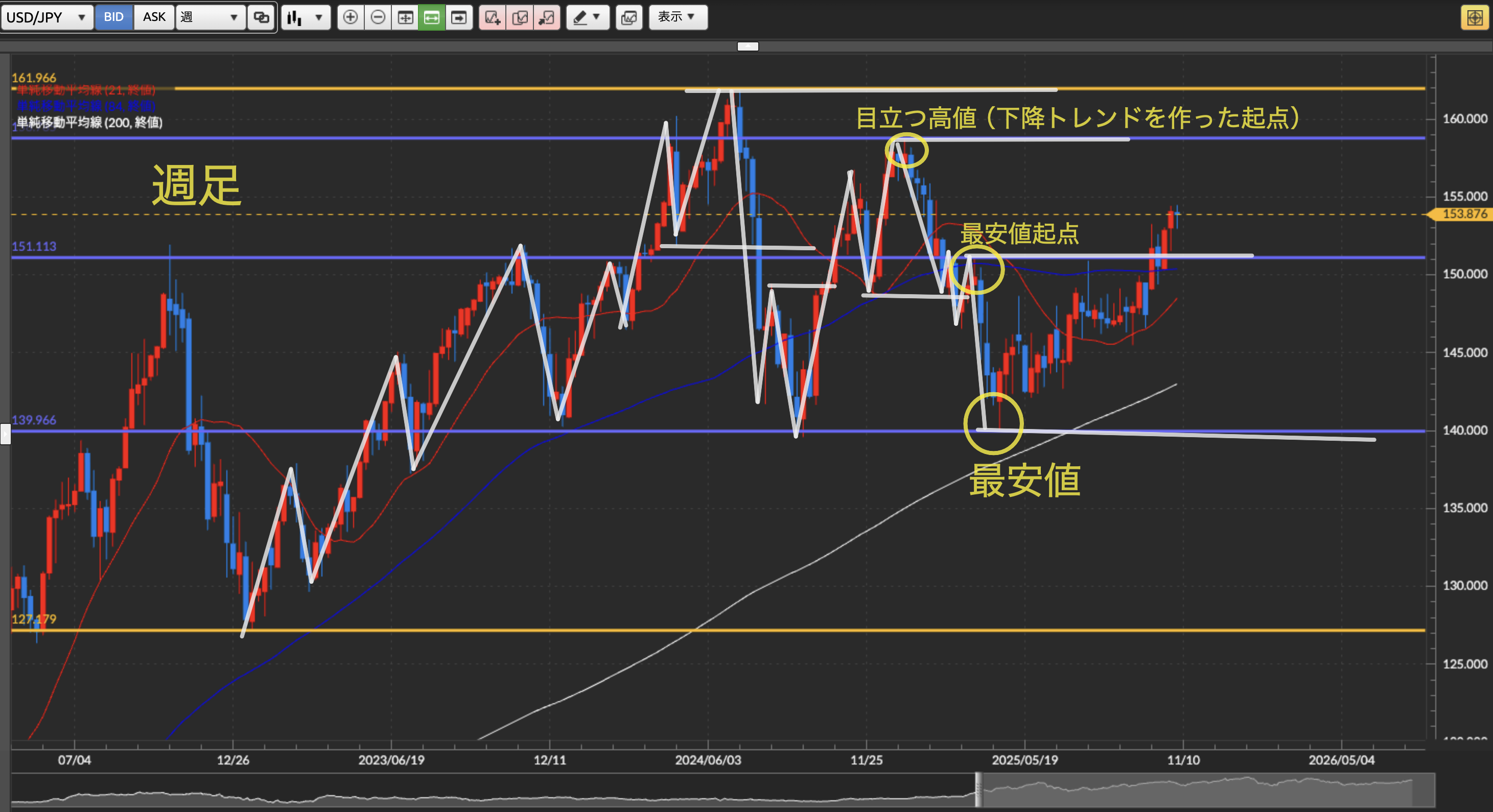
Task: Click the panel collapse handle above chart
Action: coord(748,46)
